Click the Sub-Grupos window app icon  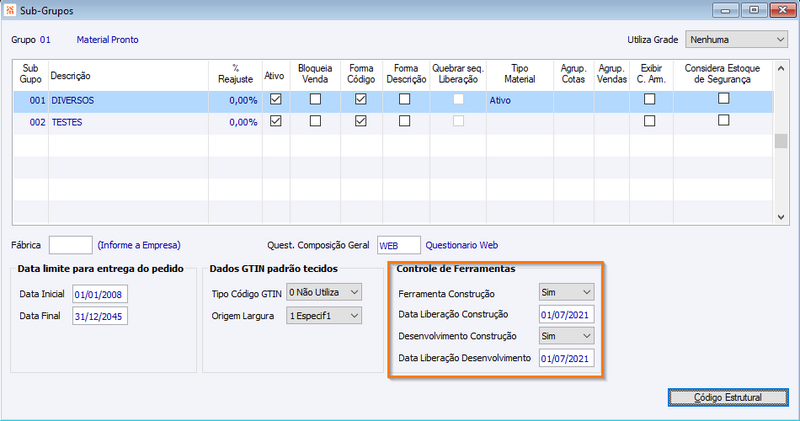pyautogui.click(x=10, y=10)
